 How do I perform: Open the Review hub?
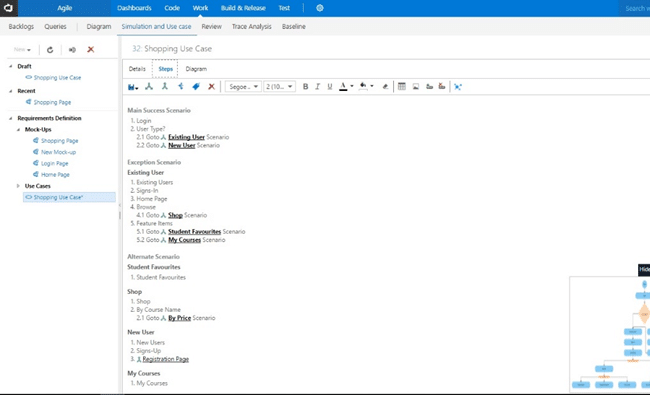coord(211,27)
